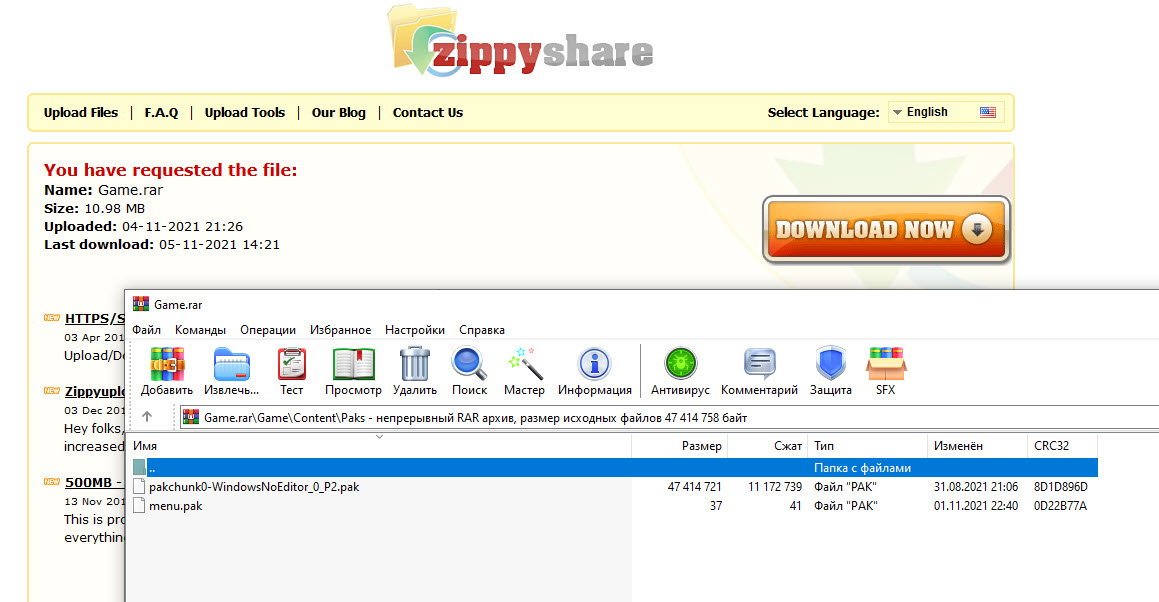Select the menu.pak file row

[175, 506]
